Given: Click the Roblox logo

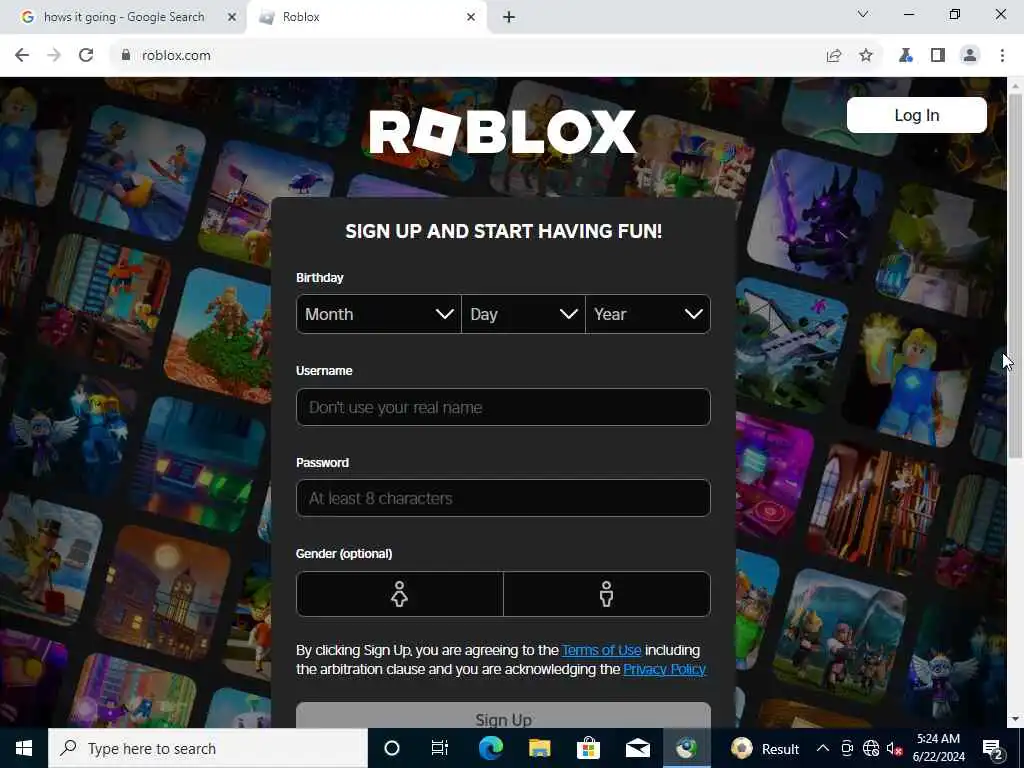Looking at the screenshot, I should click(503, 132).
